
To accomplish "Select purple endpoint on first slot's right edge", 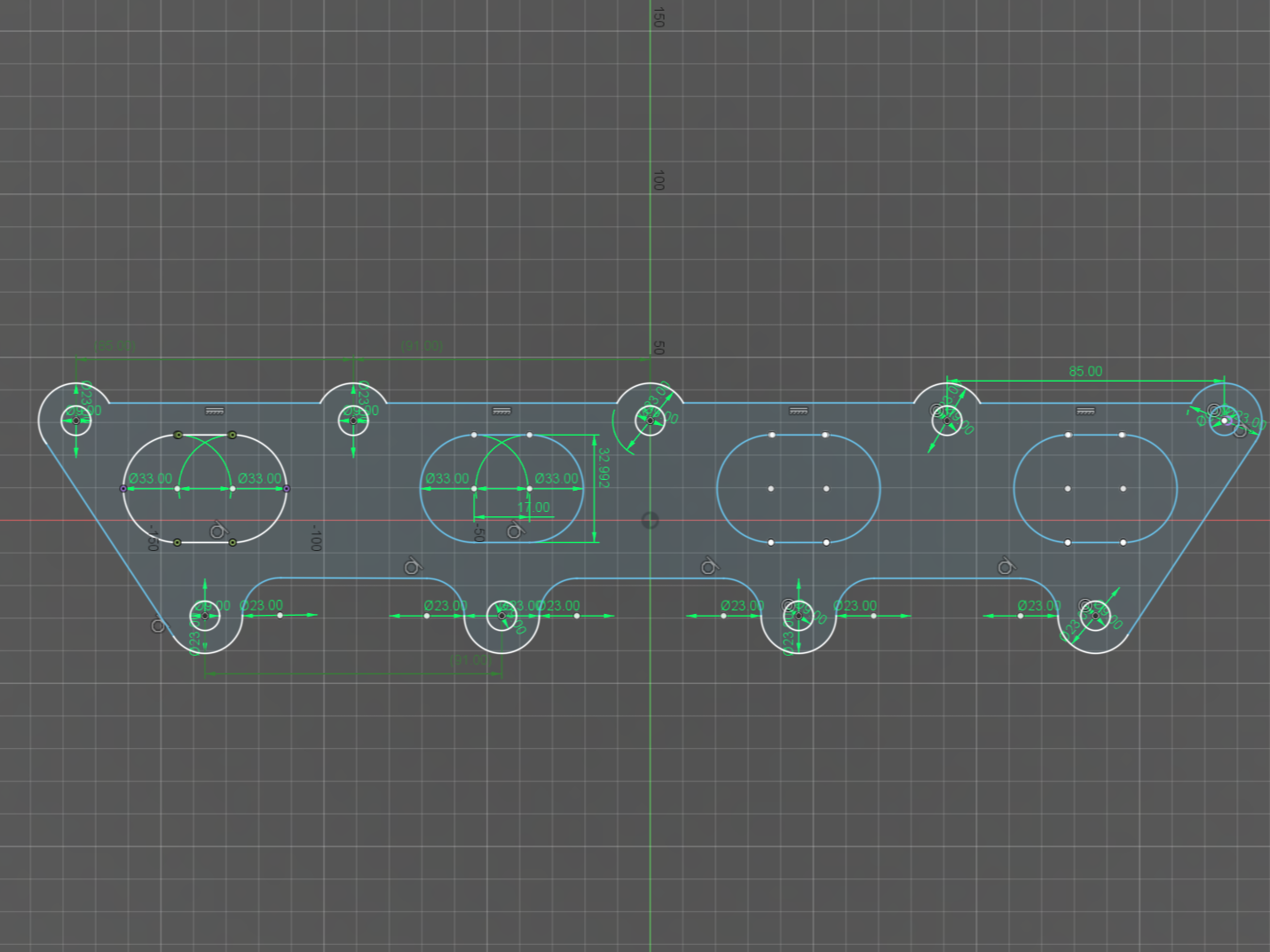I will 287,489.
